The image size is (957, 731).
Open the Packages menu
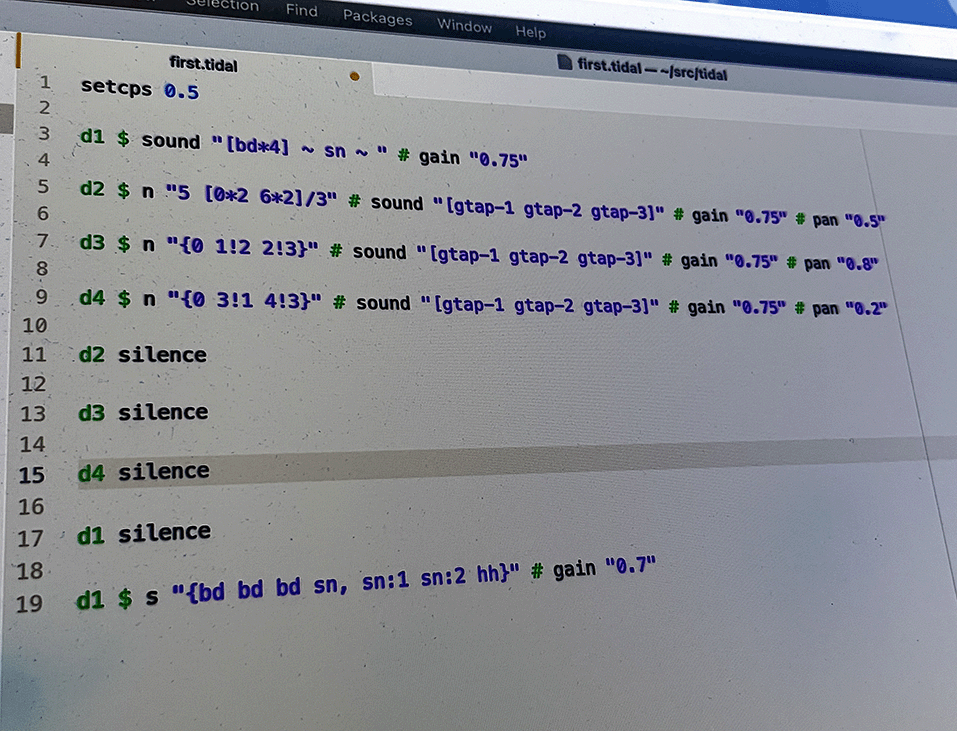click(377, 17)
